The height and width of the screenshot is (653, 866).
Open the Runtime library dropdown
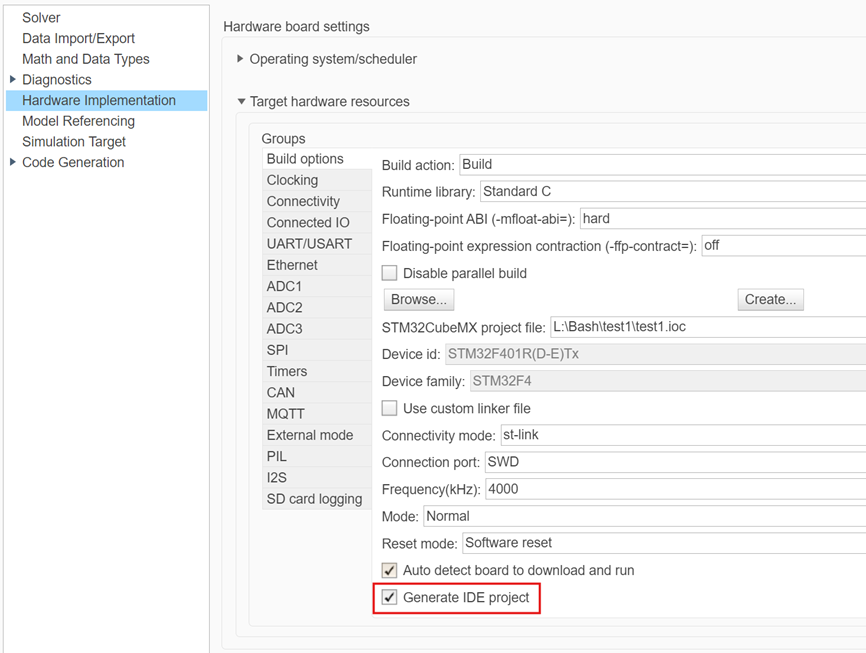coord(670,191)
